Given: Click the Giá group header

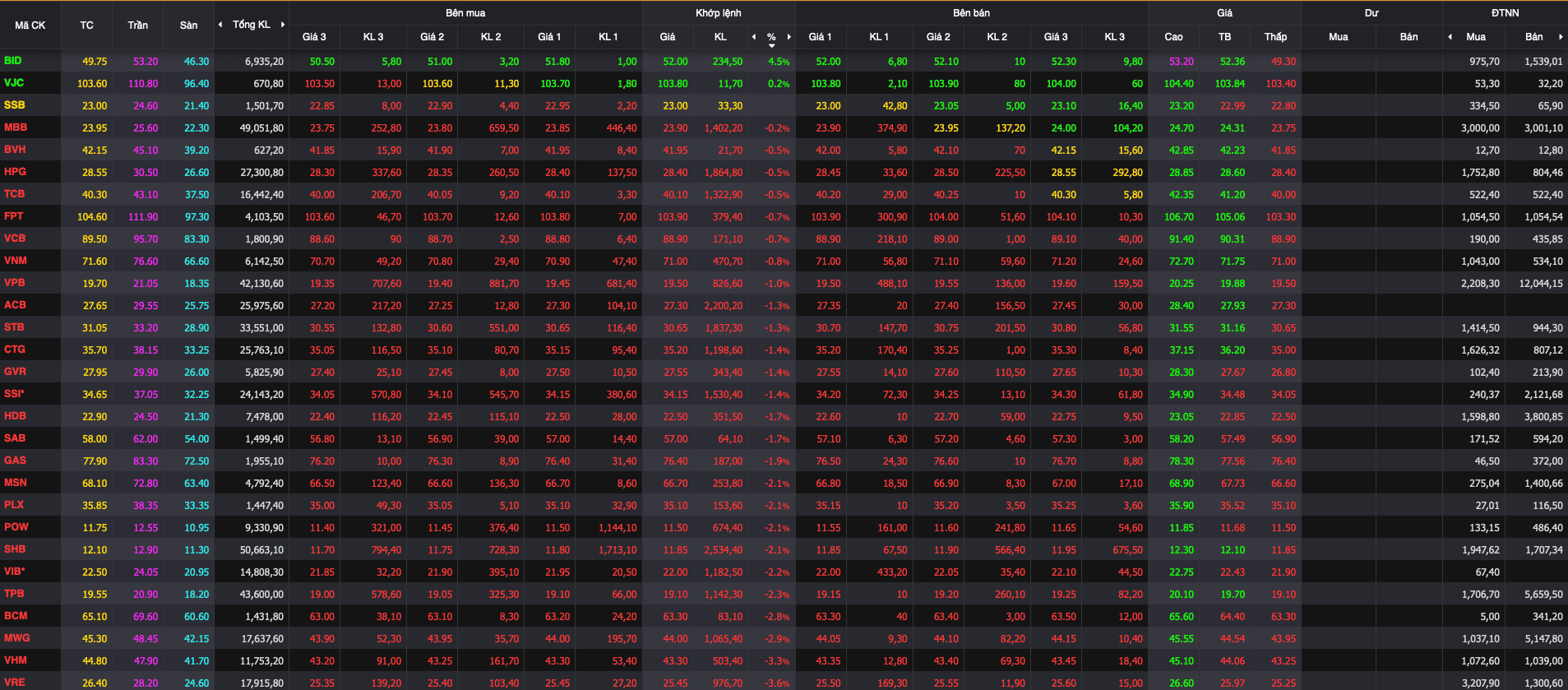Looking at the screenshot, I should coord(1224,13).
